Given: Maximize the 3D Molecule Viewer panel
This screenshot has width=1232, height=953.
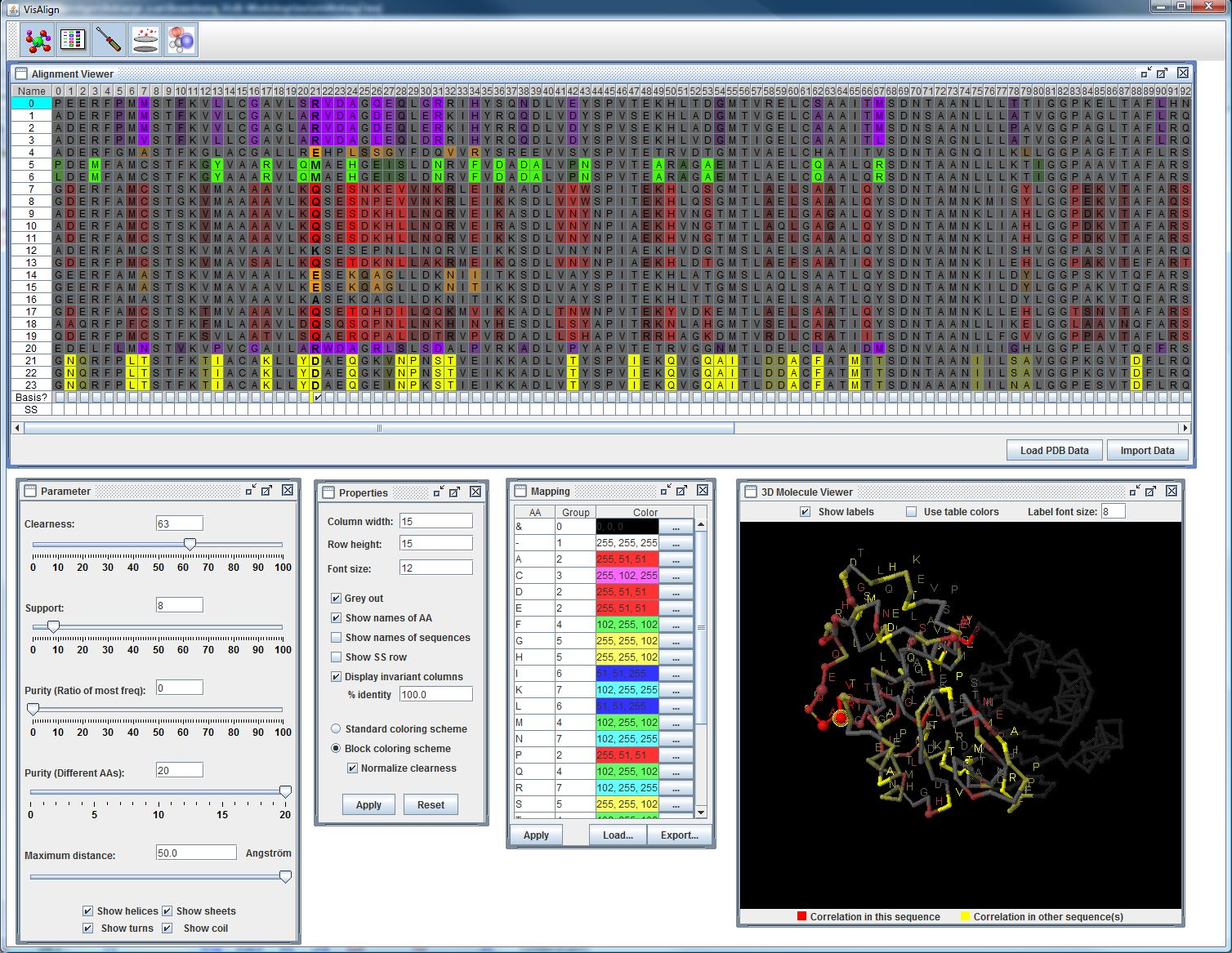Looking at the screenshot, I should (1151, 491).
